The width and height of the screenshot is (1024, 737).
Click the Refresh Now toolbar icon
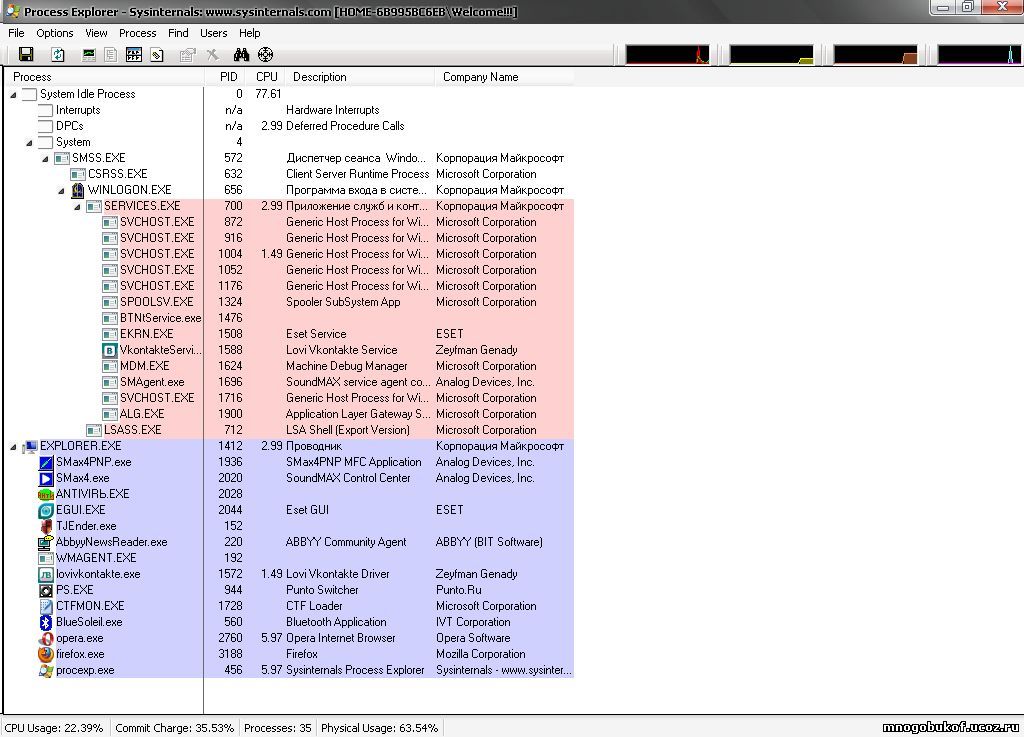click(x=58, y=55)
